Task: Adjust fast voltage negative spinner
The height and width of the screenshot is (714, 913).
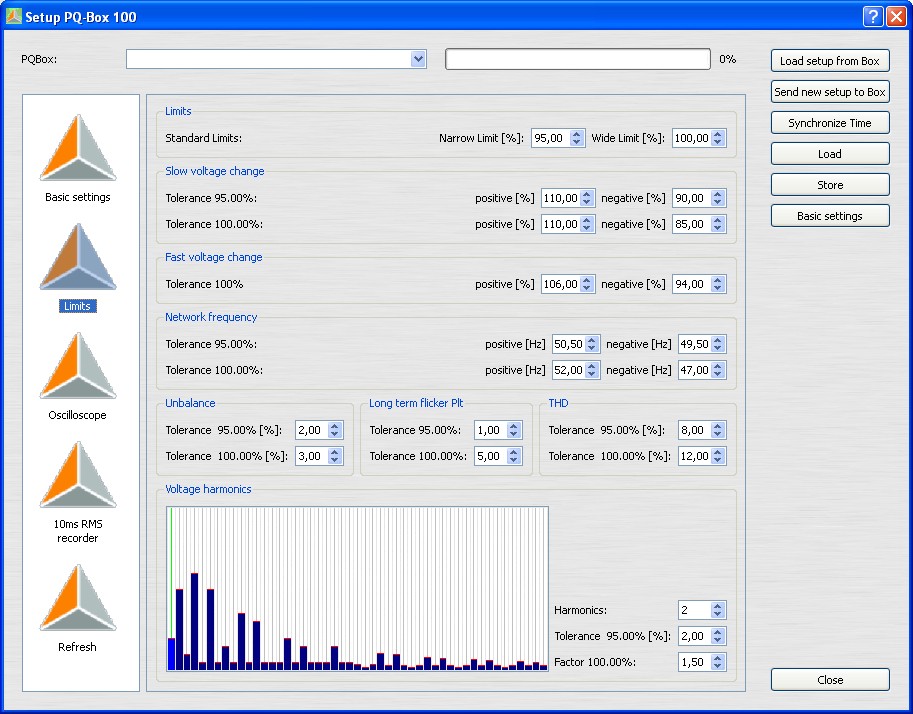Action: [x=717, y=284]
